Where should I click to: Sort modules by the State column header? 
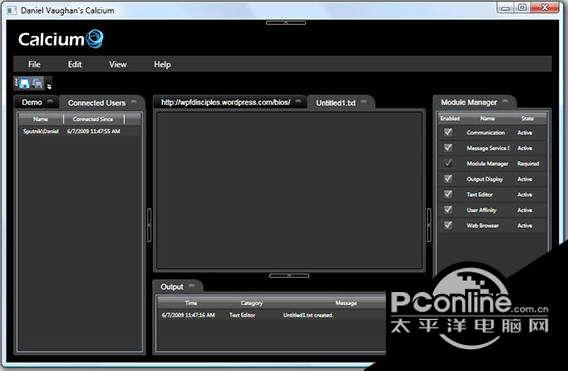[x=527, y=118]
